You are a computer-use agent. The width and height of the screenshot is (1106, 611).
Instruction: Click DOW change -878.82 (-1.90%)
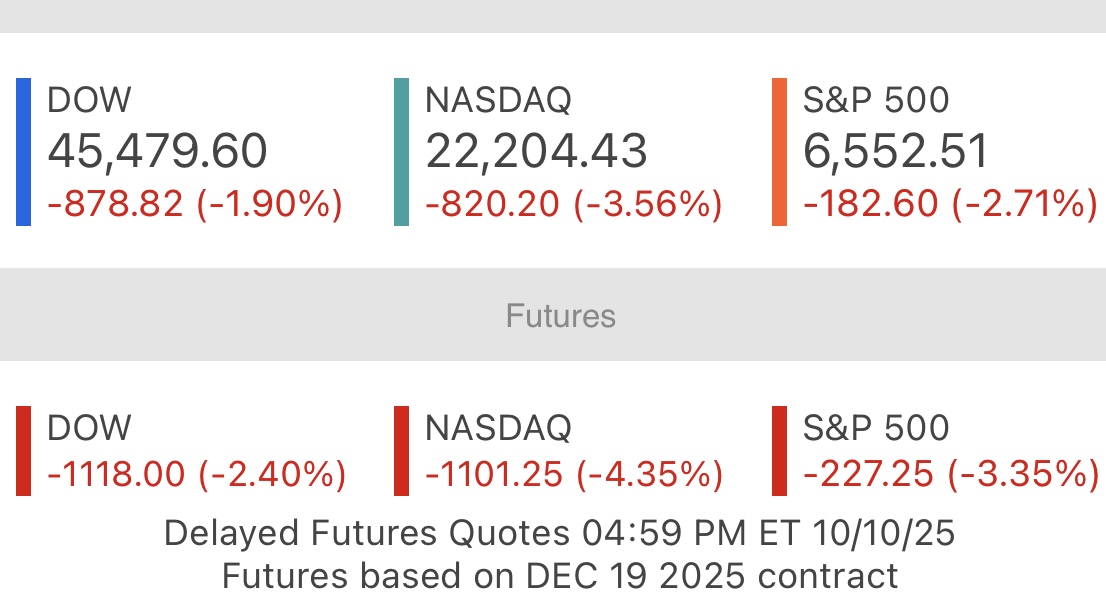point(195,204)
